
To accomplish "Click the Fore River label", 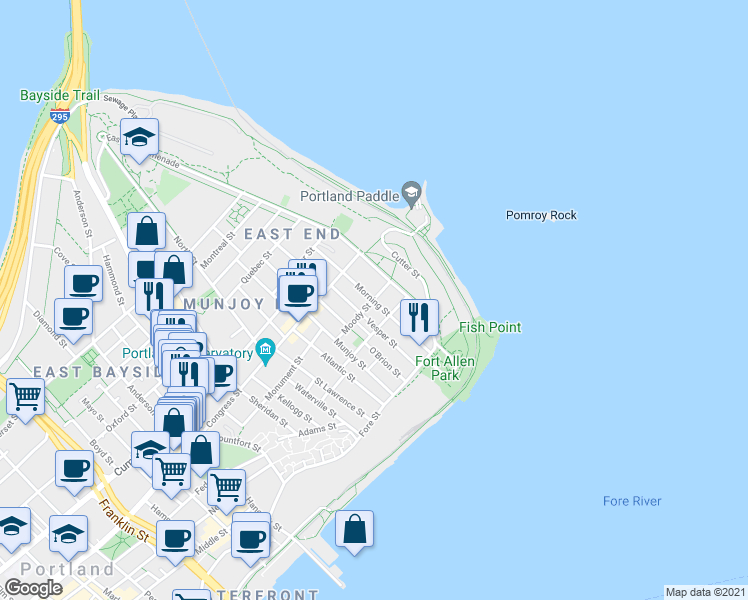I will coord(632,501).
